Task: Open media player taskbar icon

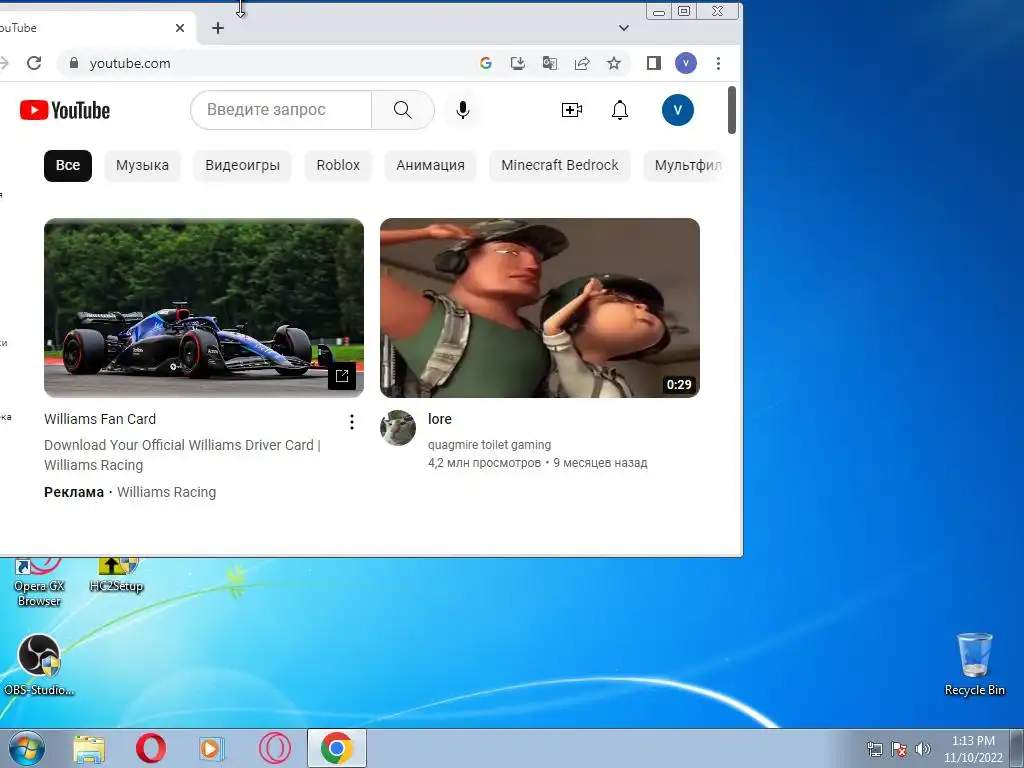Action: (x=211, y=748)
